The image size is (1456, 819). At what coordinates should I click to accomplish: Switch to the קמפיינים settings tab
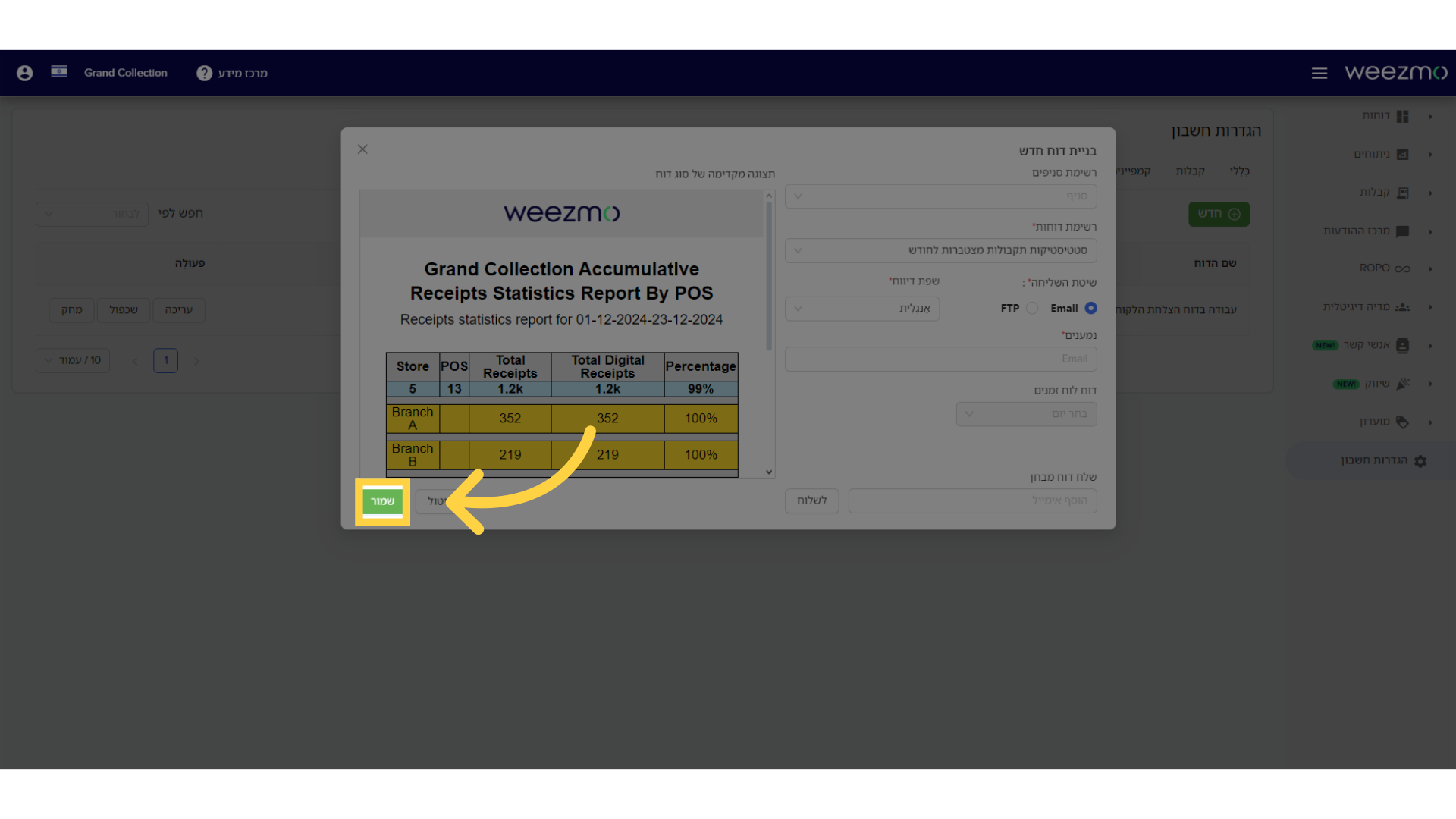[x=1134, y=171]
